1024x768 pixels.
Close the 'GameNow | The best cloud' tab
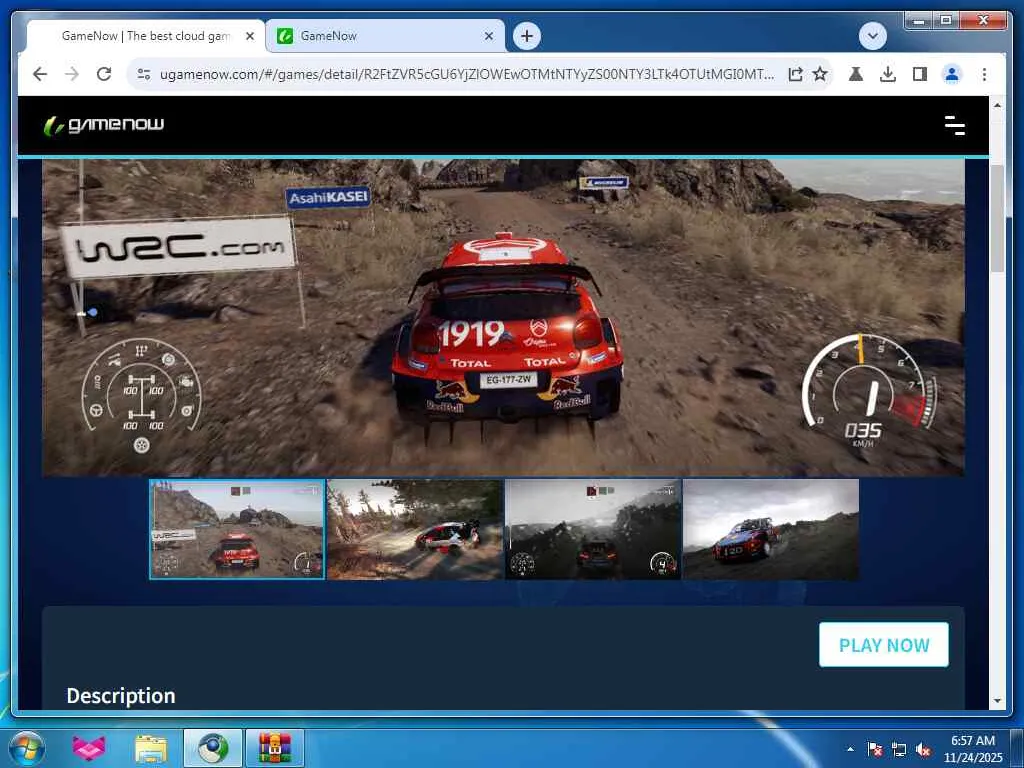point(249,37)
